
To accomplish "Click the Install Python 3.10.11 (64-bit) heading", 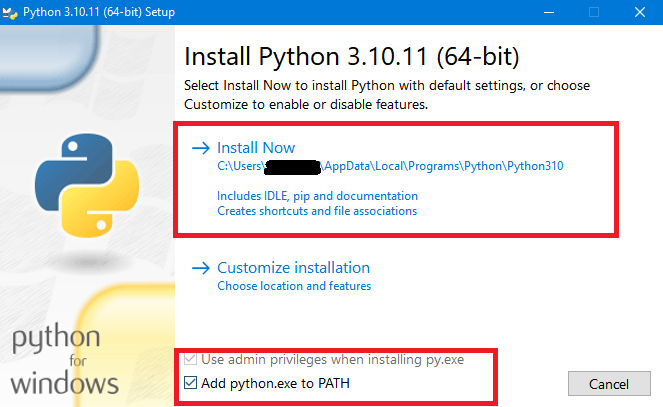I will point(351,56).
